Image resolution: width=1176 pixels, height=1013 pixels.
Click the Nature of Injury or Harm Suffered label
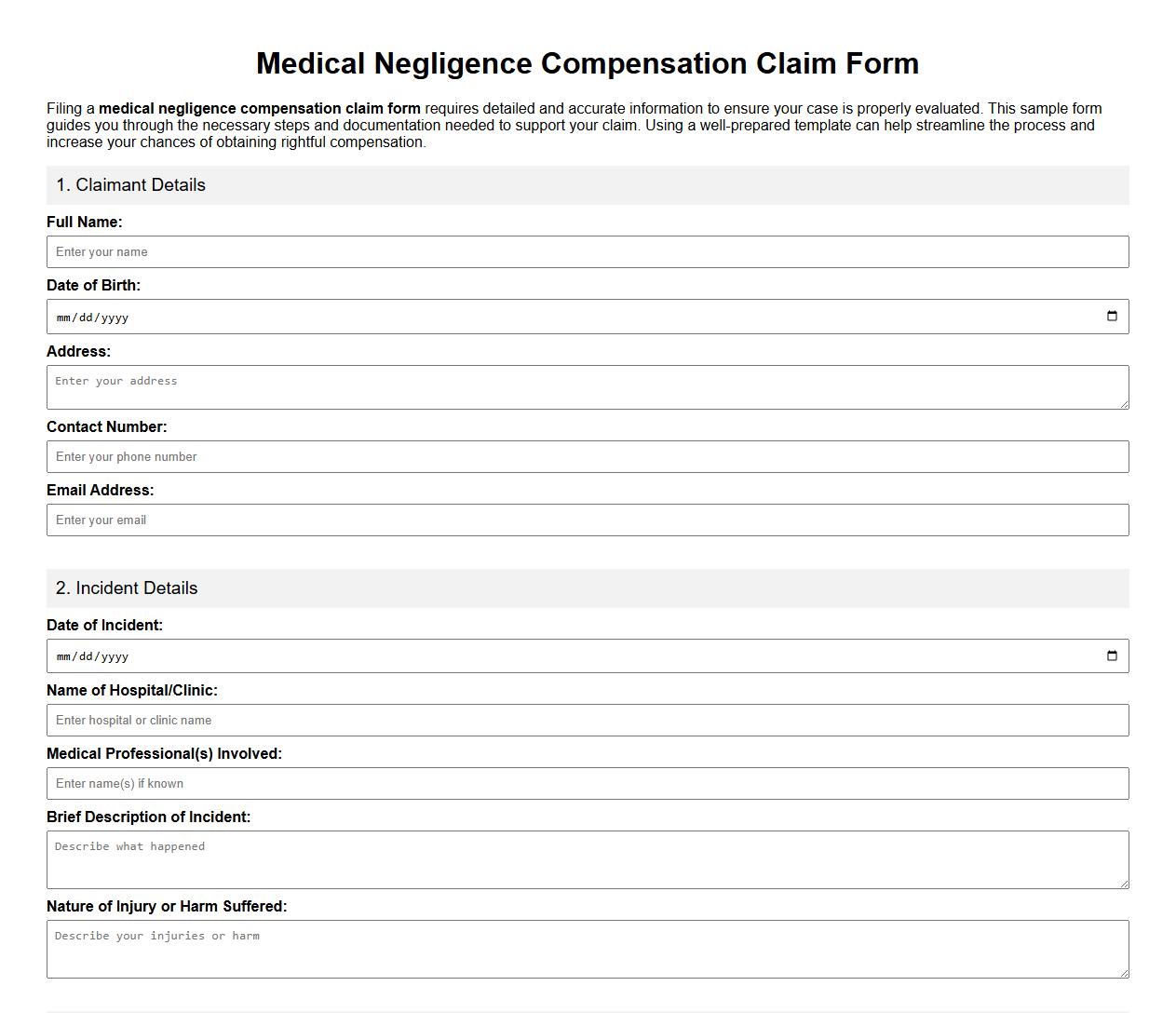coord(168,906)
